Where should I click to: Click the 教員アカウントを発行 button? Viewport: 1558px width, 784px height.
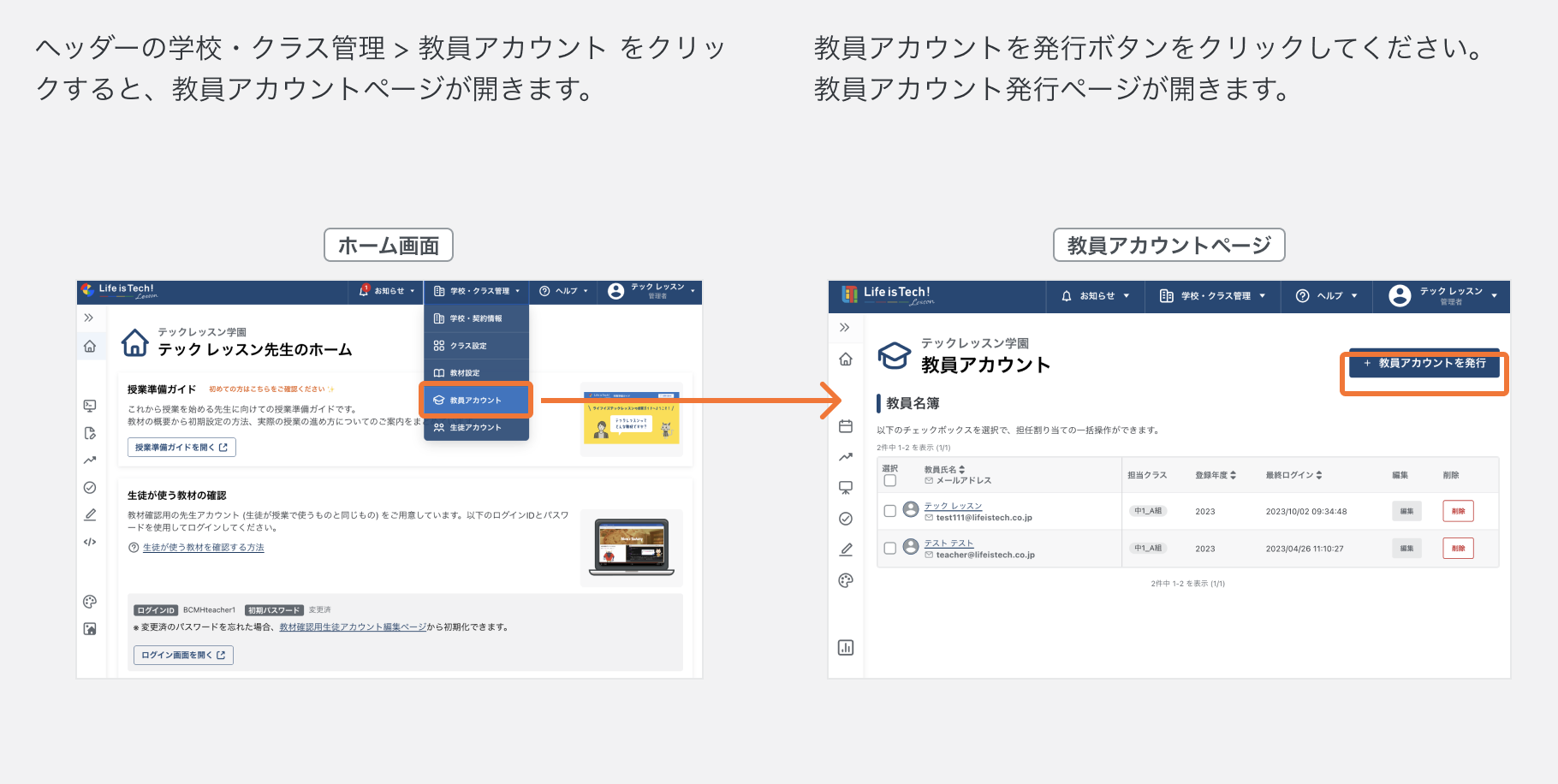pyautogui.click(x=1423, y=365)
